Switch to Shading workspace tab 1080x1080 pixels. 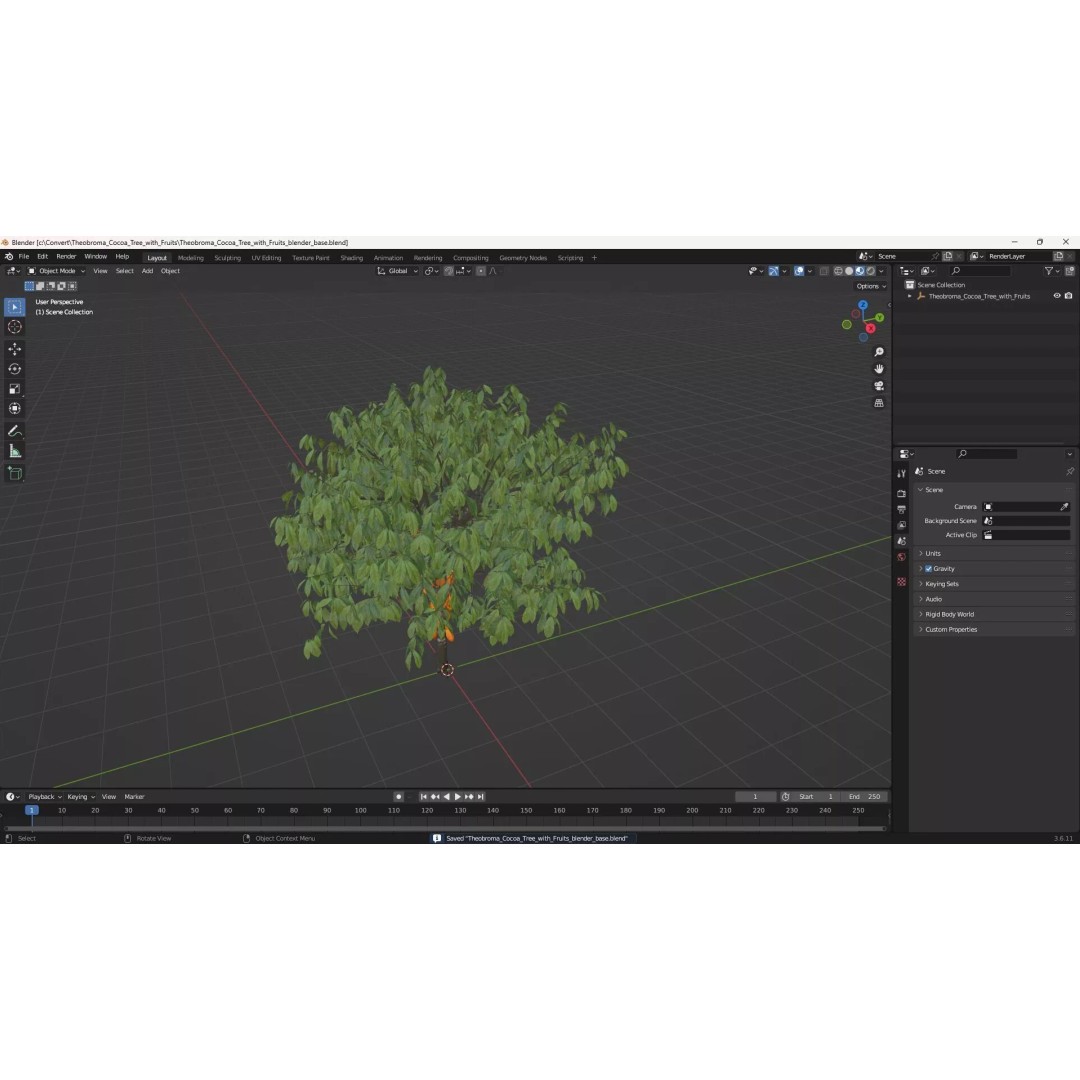point(351,258)
